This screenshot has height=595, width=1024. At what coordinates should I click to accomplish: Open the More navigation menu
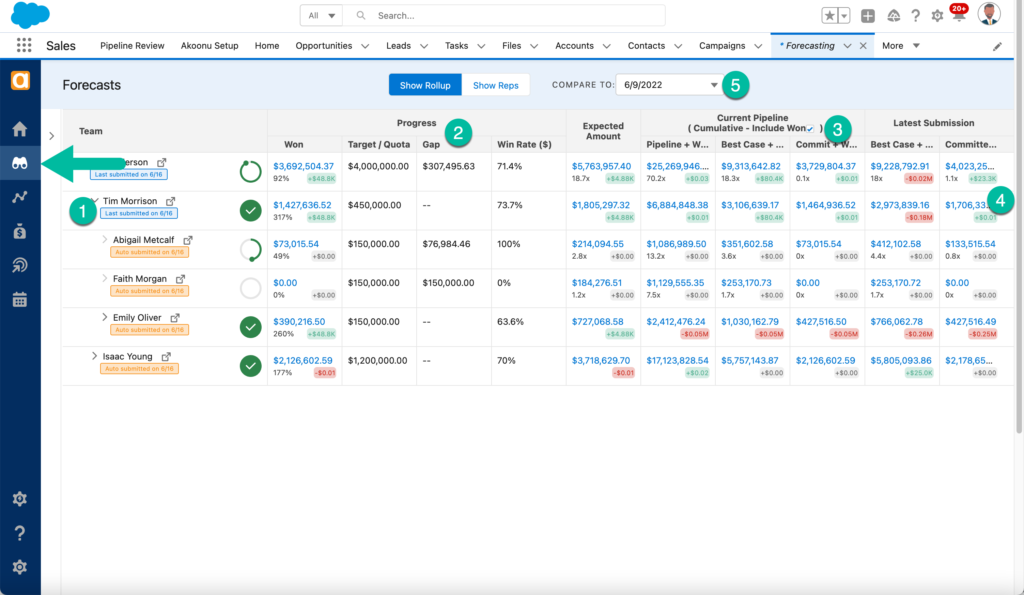[900, 46]
